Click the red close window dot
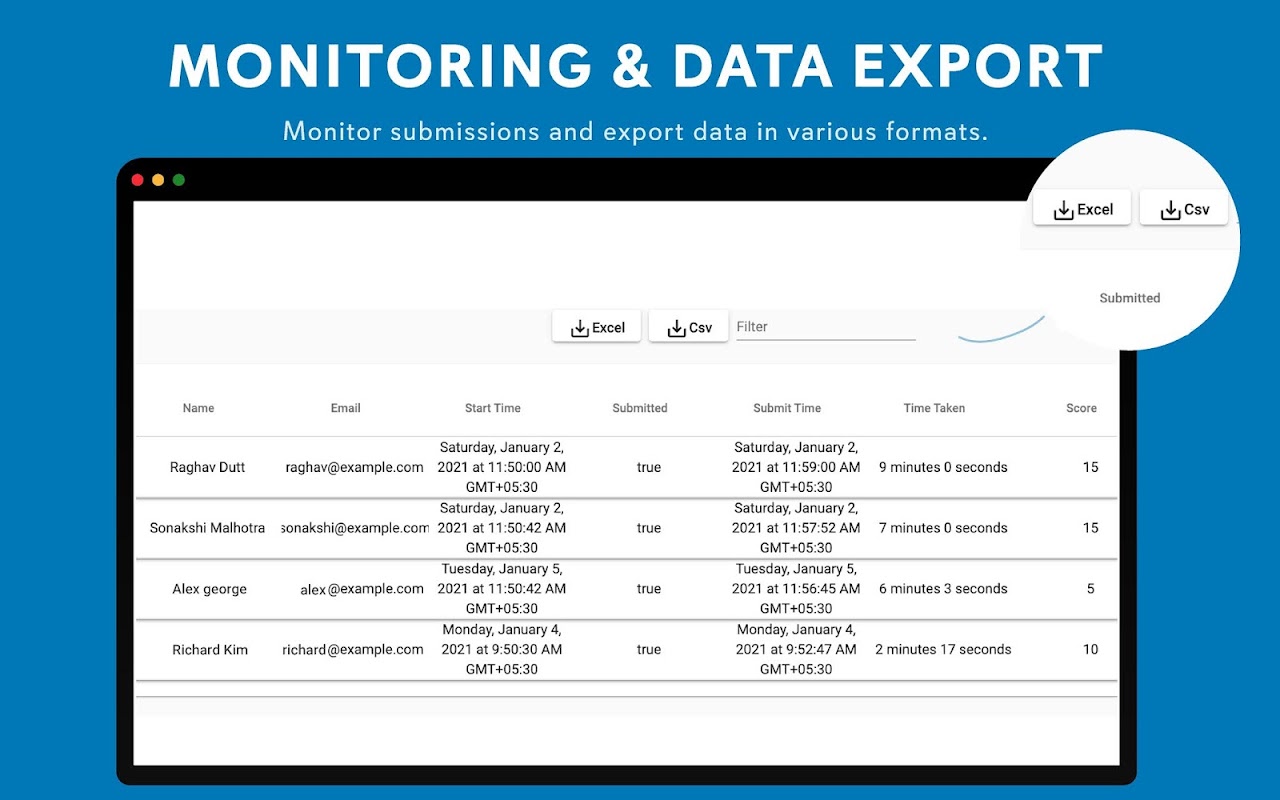Viewport: 1280px width, 800px height. (137, 180)
